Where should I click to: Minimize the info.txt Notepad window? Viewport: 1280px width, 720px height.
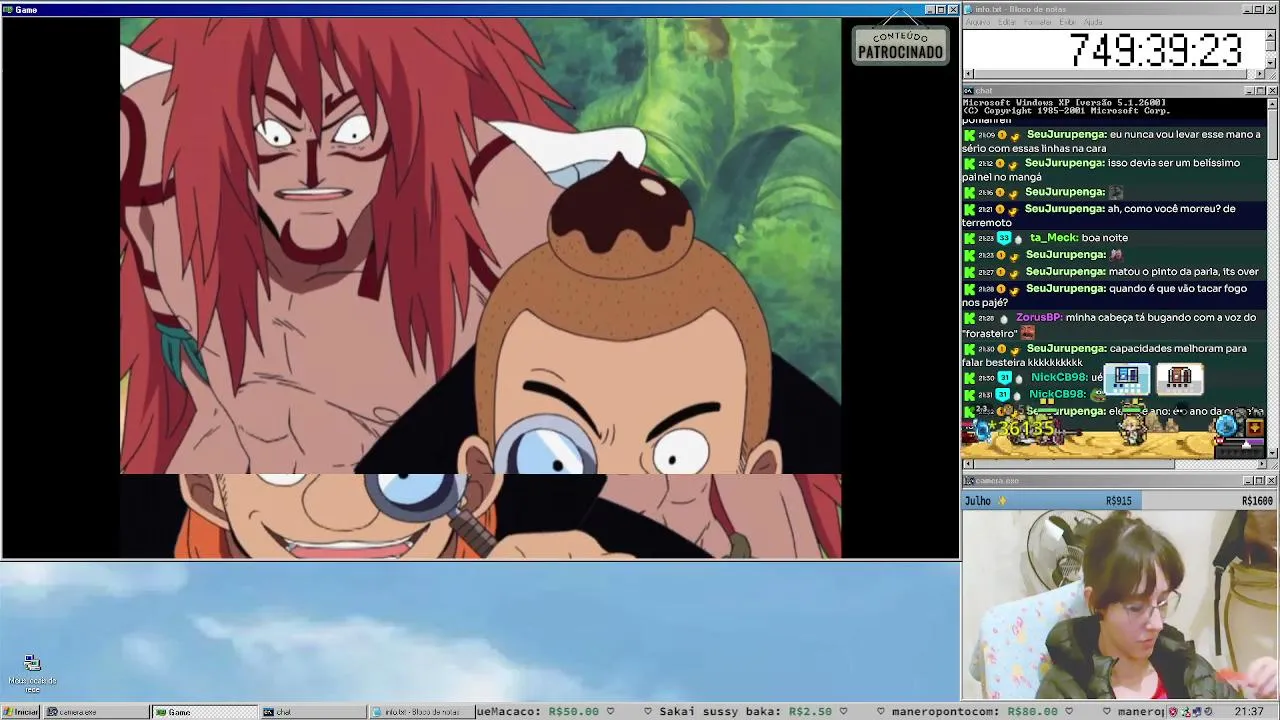[x=1247, y=9]
